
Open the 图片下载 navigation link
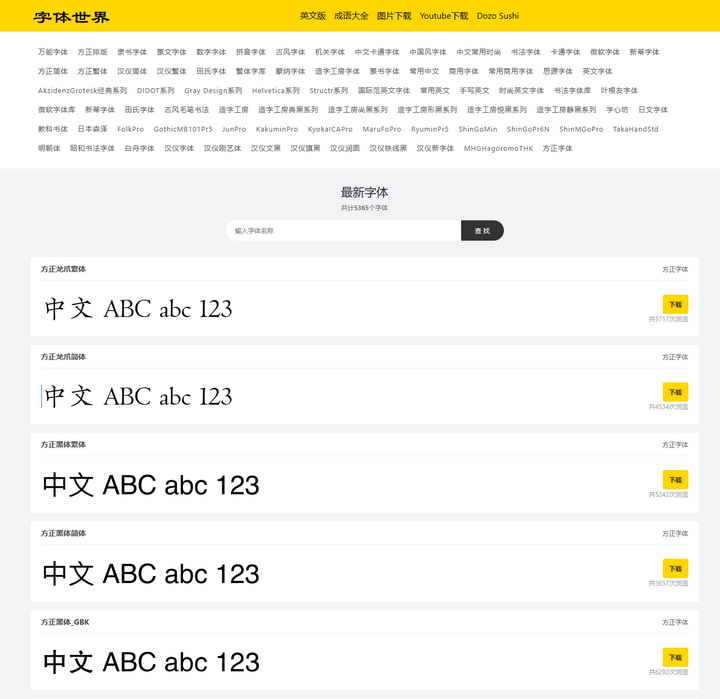[394, 16]
